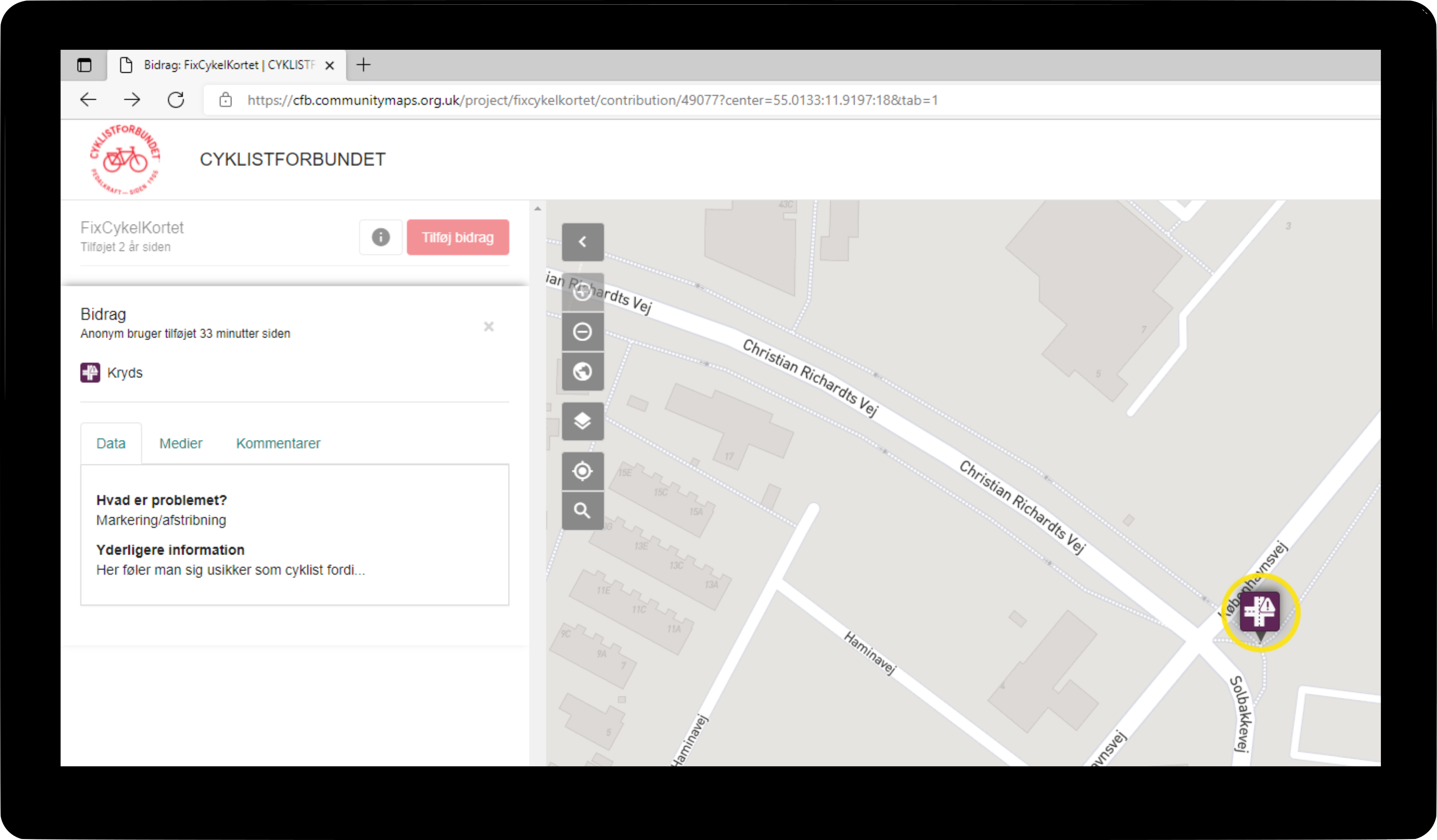Zoom in the map

582,292
